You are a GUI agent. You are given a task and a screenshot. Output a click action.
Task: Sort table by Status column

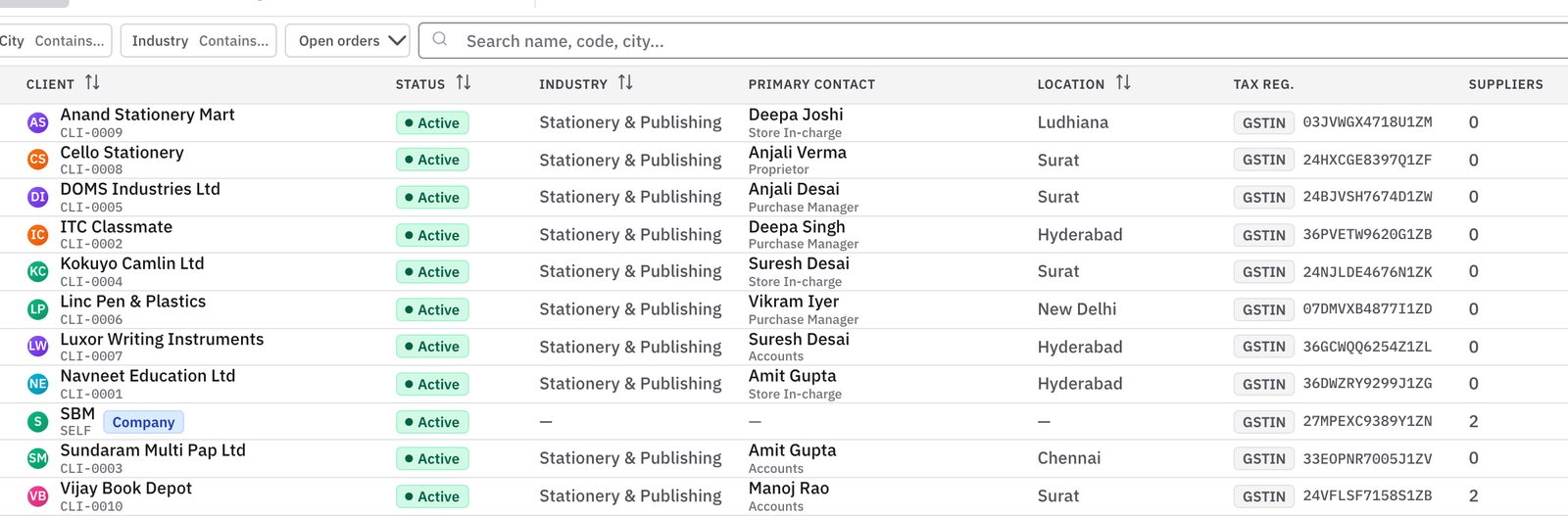(x=464, y=83)
